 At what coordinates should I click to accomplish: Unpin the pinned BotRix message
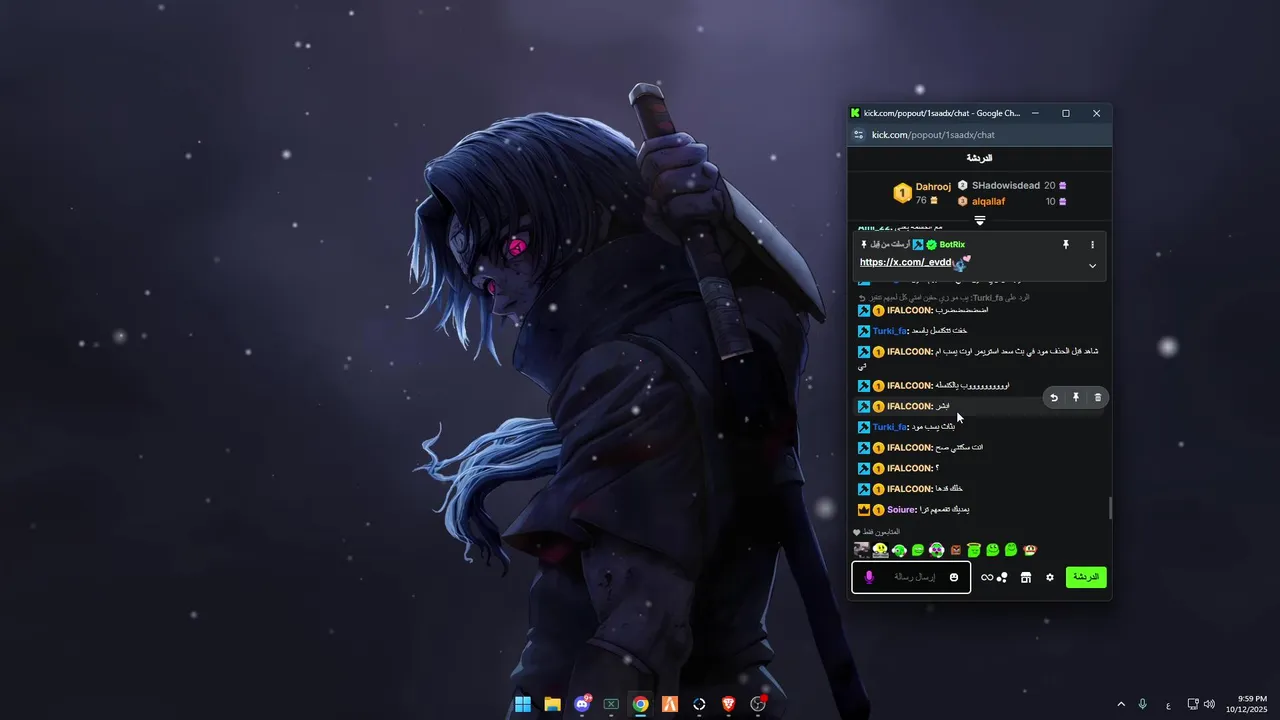click(1066, 244)
